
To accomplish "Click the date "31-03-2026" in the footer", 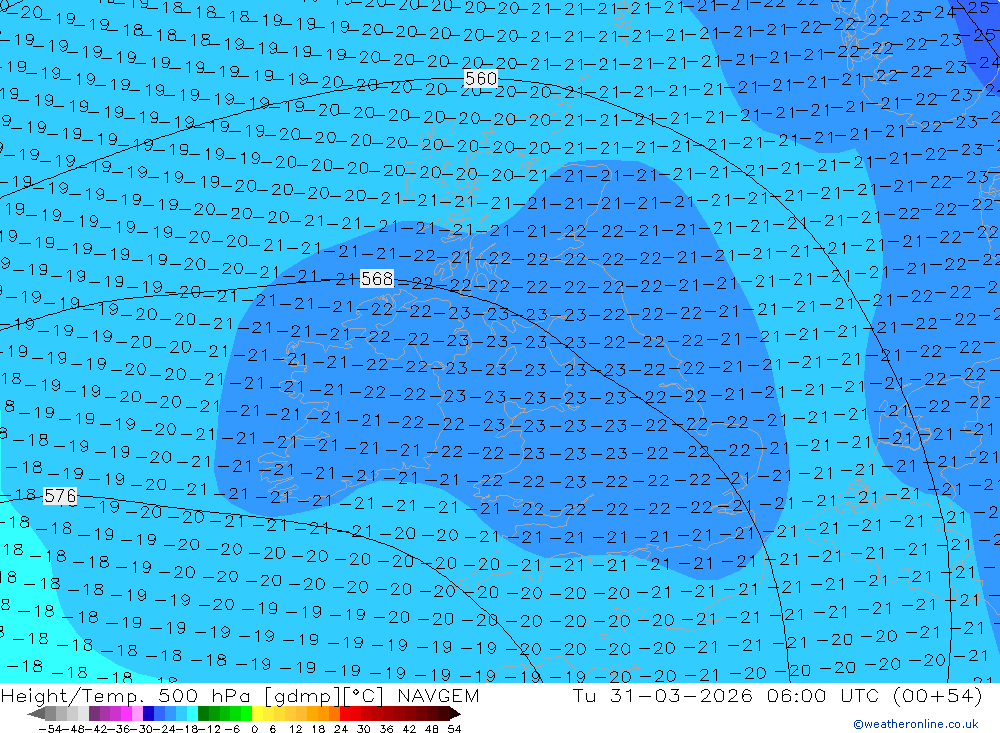I will [681, 695].
